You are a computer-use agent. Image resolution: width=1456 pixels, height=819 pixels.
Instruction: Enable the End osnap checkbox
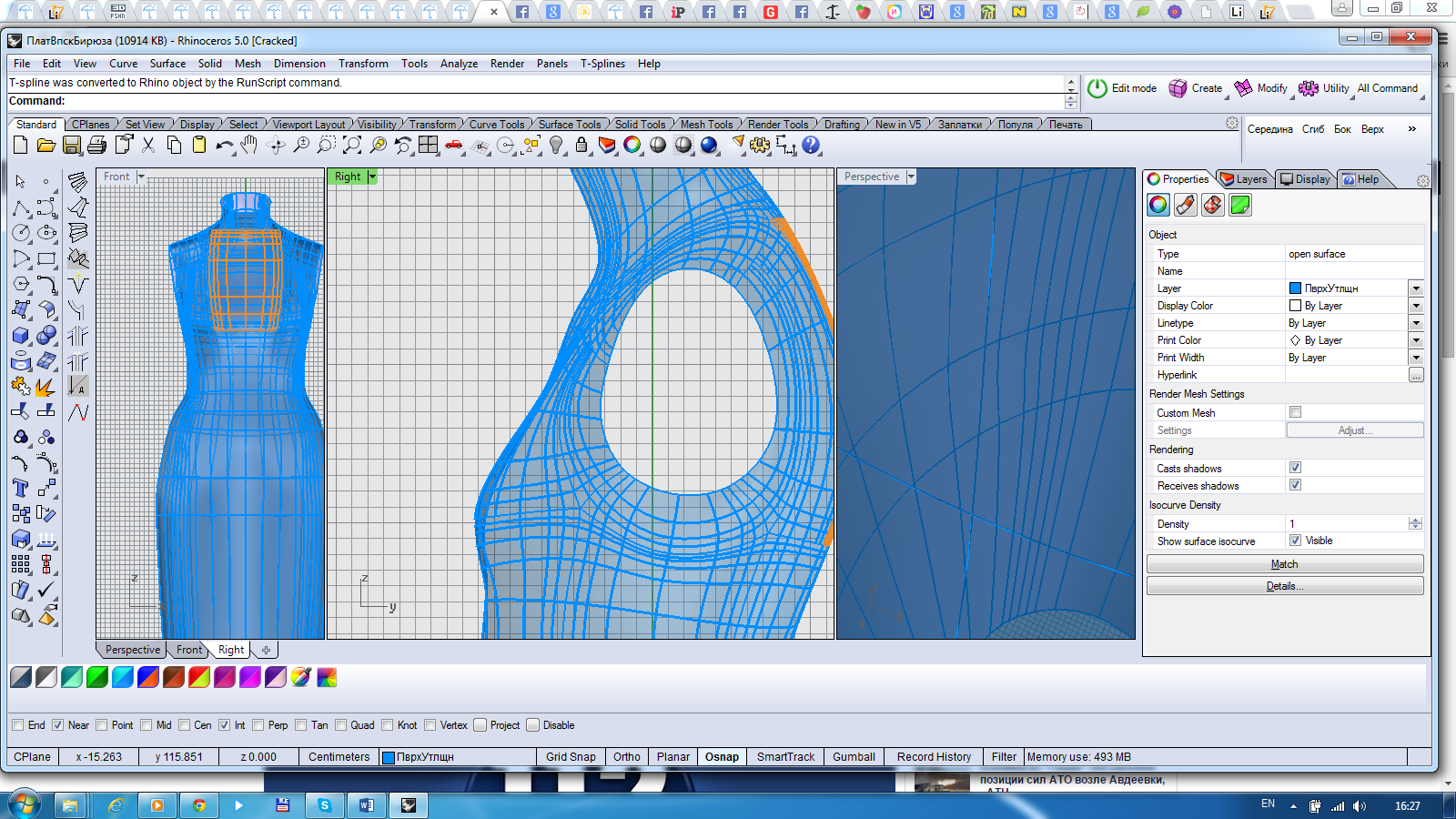point(18,725)
